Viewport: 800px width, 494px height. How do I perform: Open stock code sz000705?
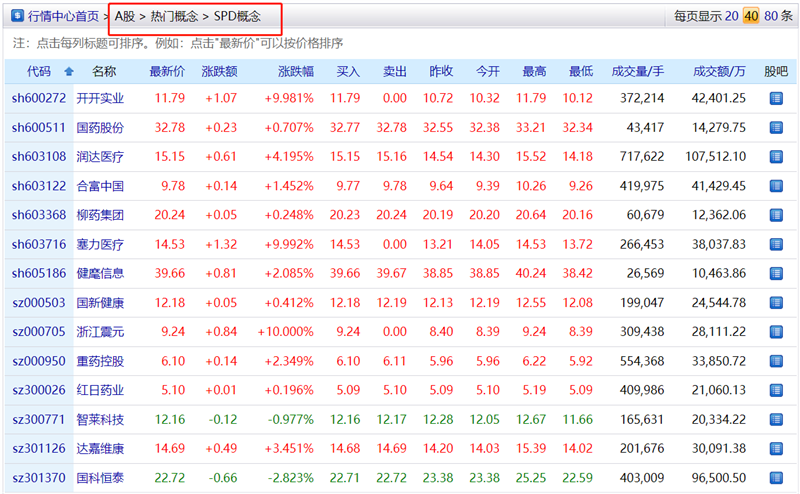[39, 332]
